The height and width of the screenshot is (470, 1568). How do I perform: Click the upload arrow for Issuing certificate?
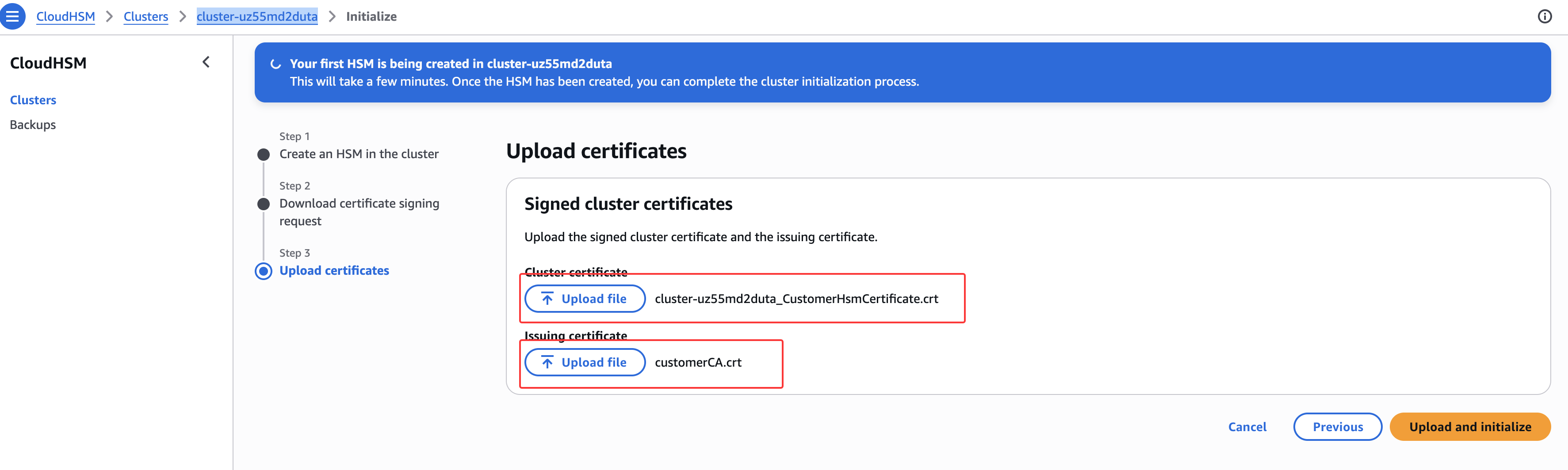click(547, 362)
